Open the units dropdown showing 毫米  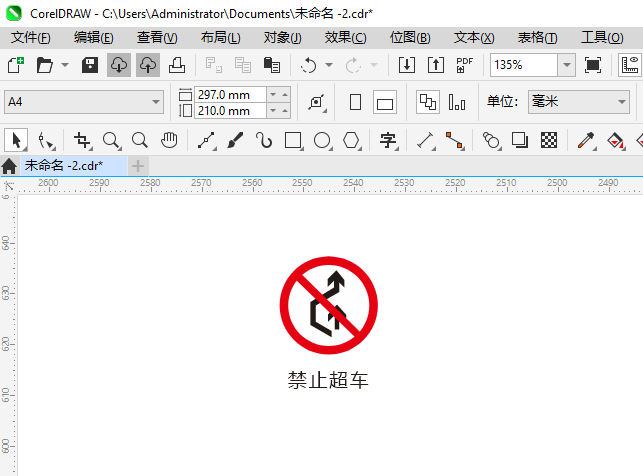(x=579, y=102)
